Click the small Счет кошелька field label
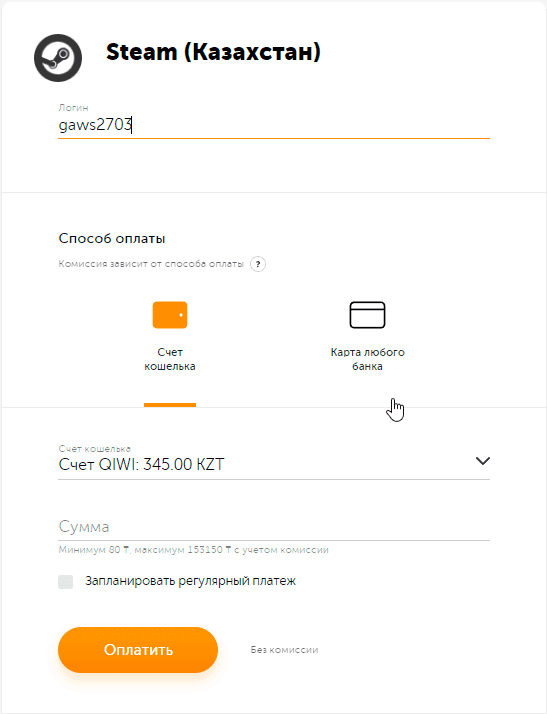Viewport: 547px width, 714px height. (x=95, y=449)
